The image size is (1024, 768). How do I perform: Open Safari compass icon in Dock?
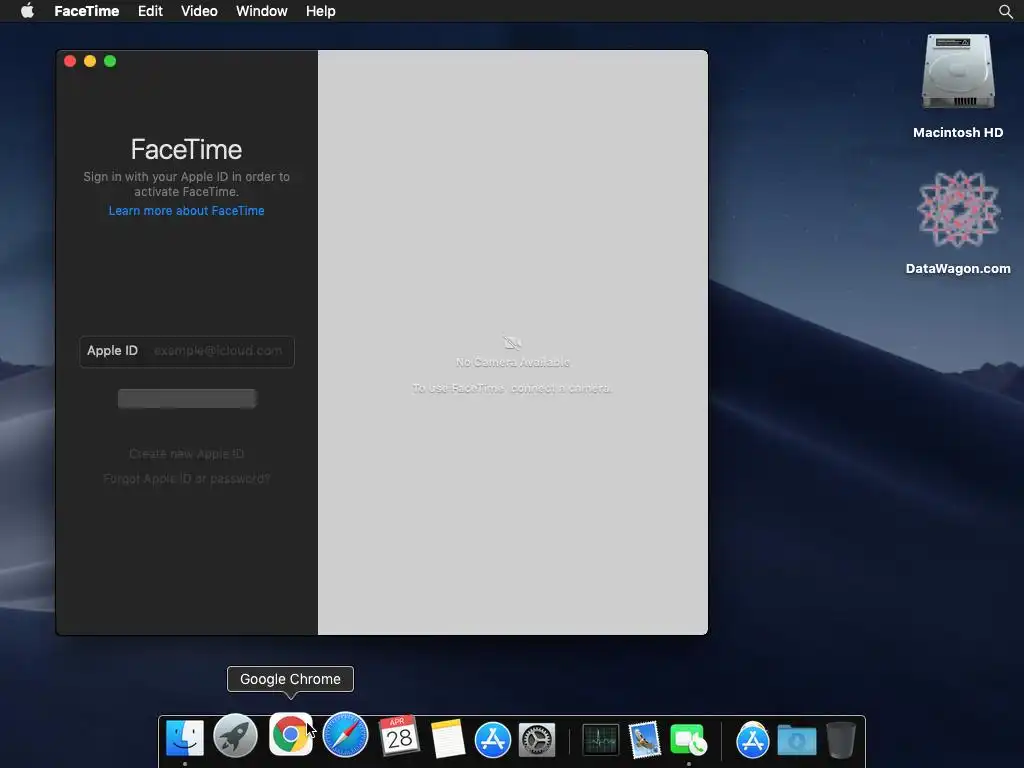[345, 735]
